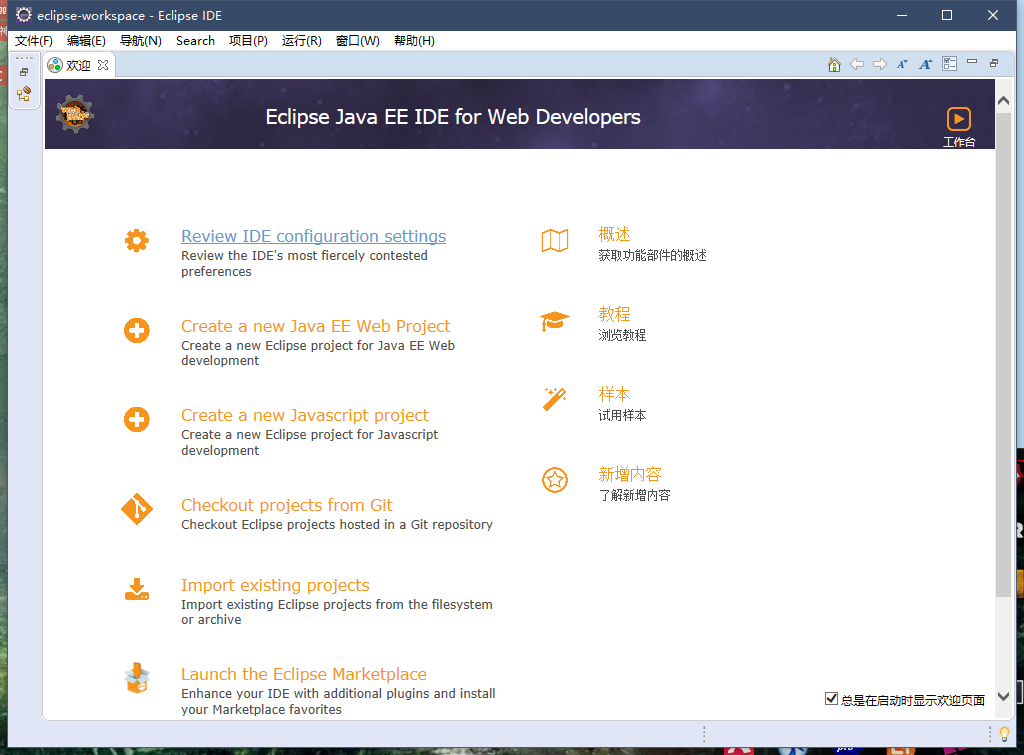Click the Git diamond icon
The height and width of the screenshot is (755, 1024).
coord(137,509)
